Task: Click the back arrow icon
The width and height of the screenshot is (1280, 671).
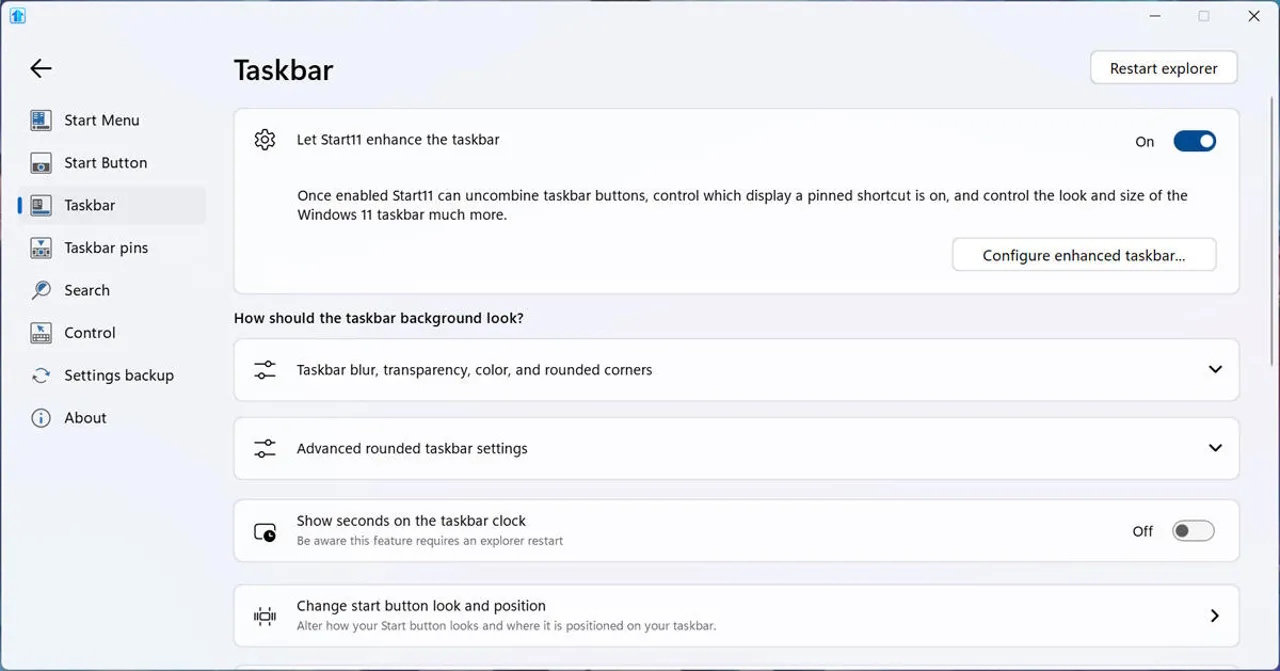Action: pos(40,68)
